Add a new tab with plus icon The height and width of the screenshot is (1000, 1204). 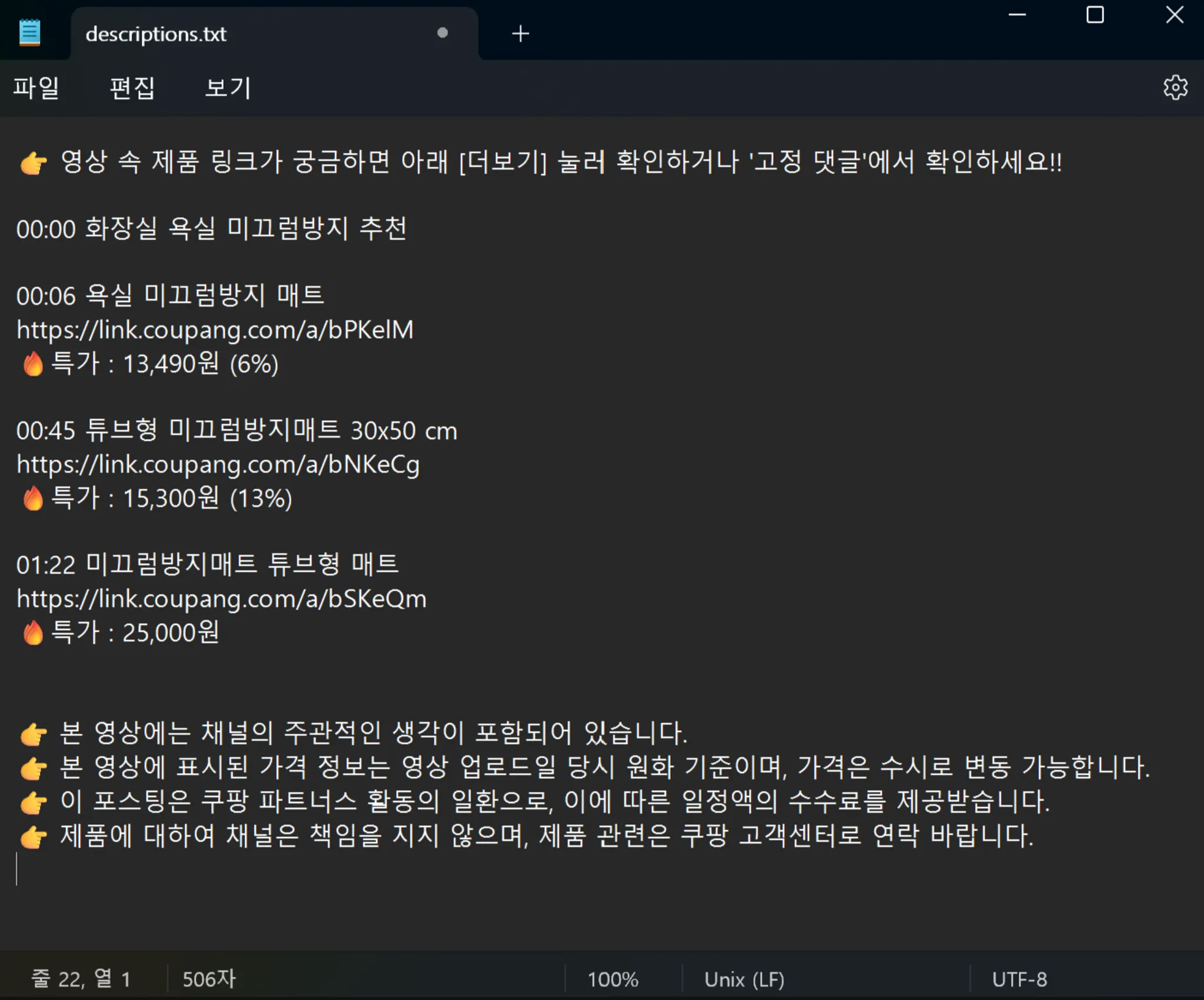520,34
